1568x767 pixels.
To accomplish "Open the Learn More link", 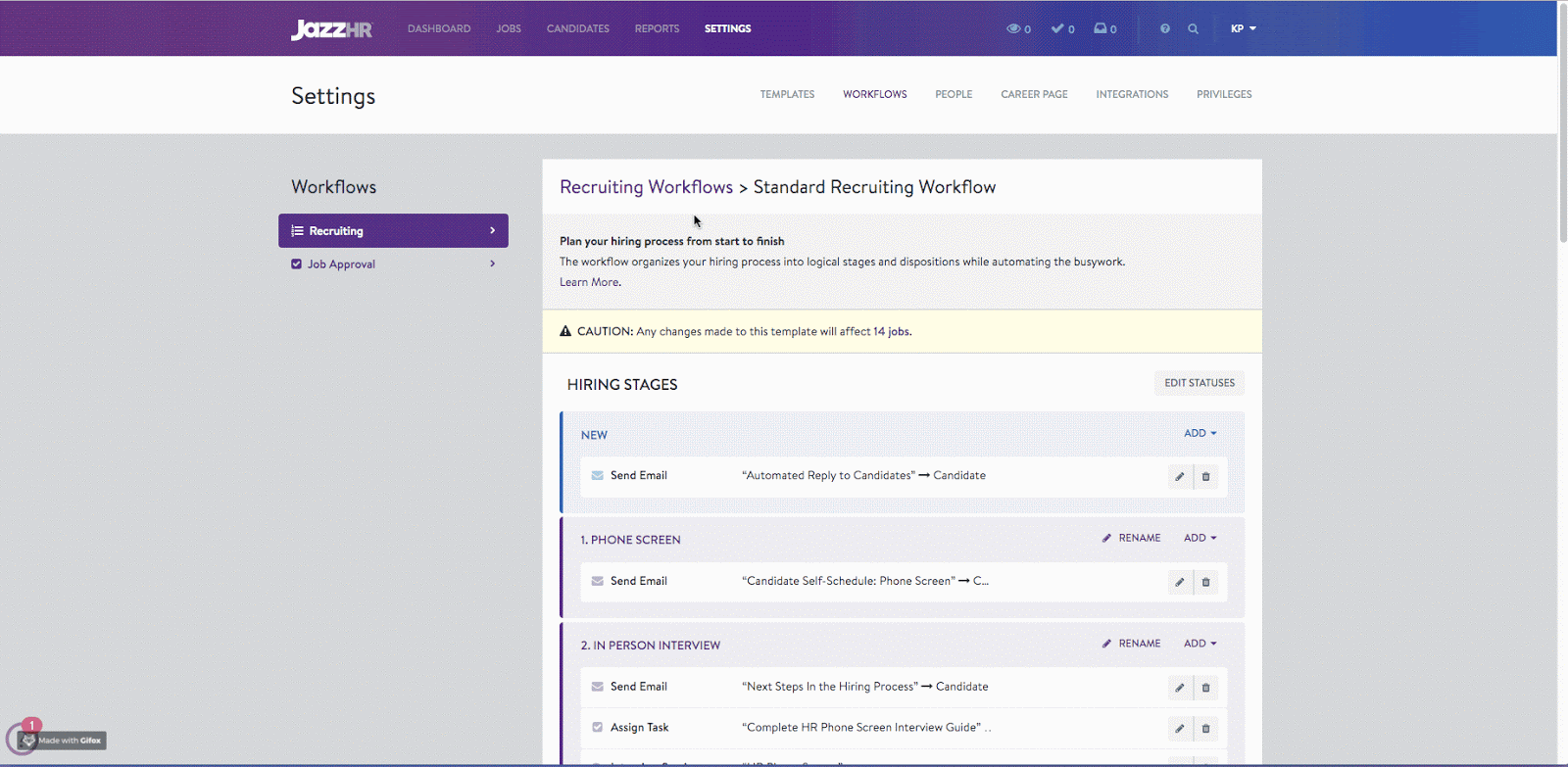I will coord(589,282).
